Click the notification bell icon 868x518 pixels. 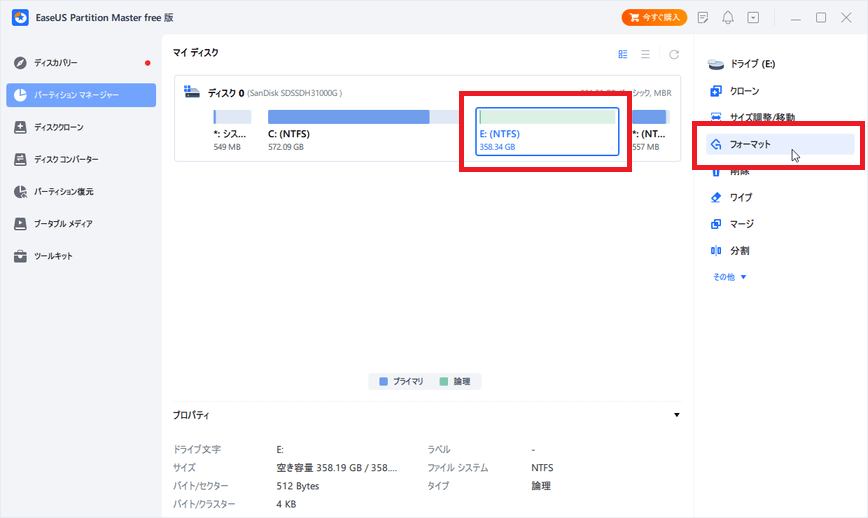pyautogui.click(x=728, y=18)
